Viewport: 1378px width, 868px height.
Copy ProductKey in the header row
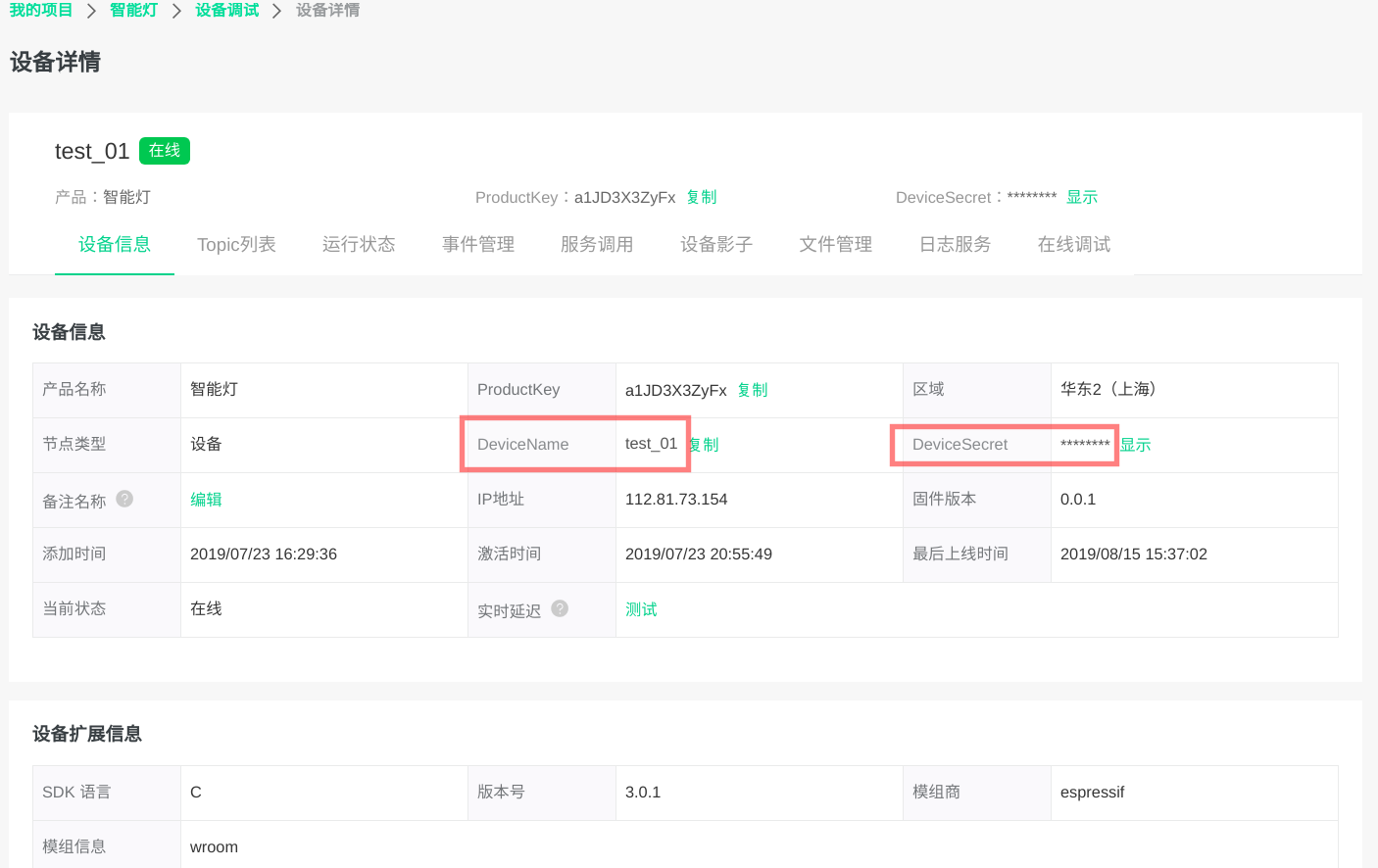702,197
